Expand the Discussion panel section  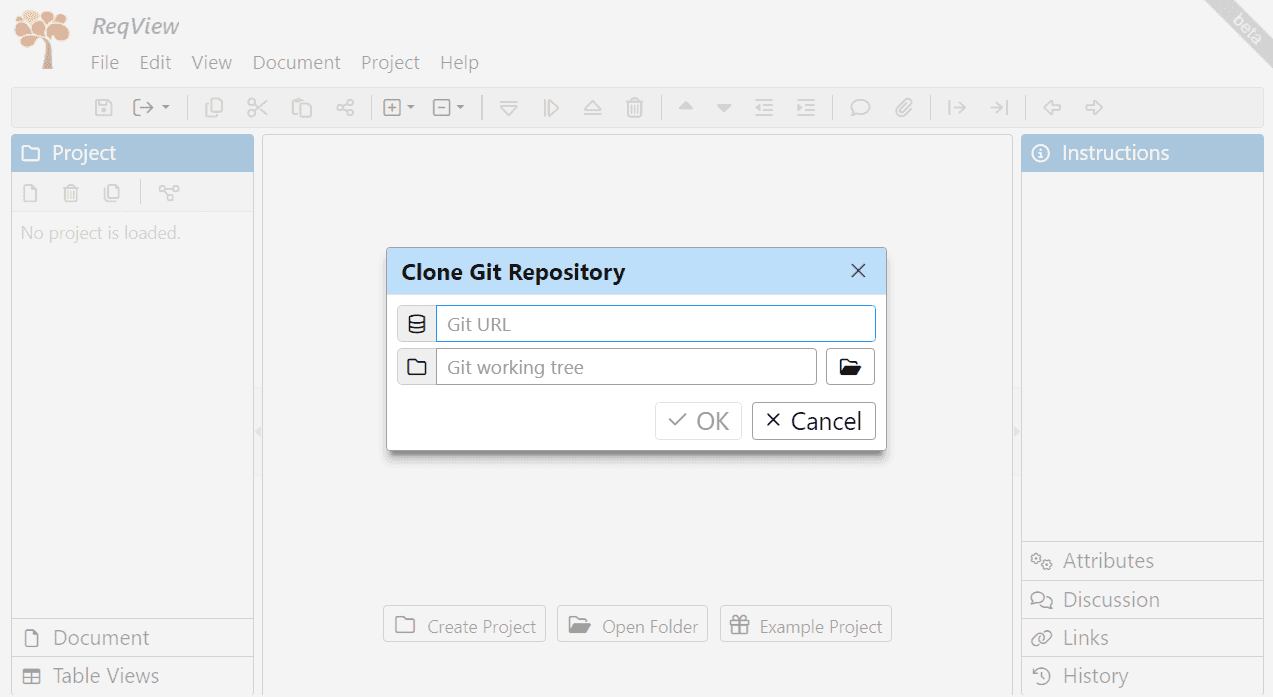1142,600
